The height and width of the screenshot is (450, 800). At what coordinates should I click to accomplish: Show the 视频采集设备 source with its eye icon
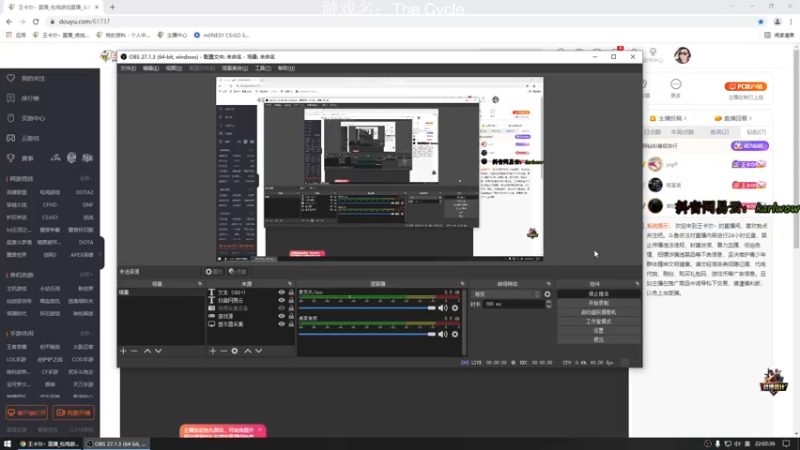click(x=282, y=308)
